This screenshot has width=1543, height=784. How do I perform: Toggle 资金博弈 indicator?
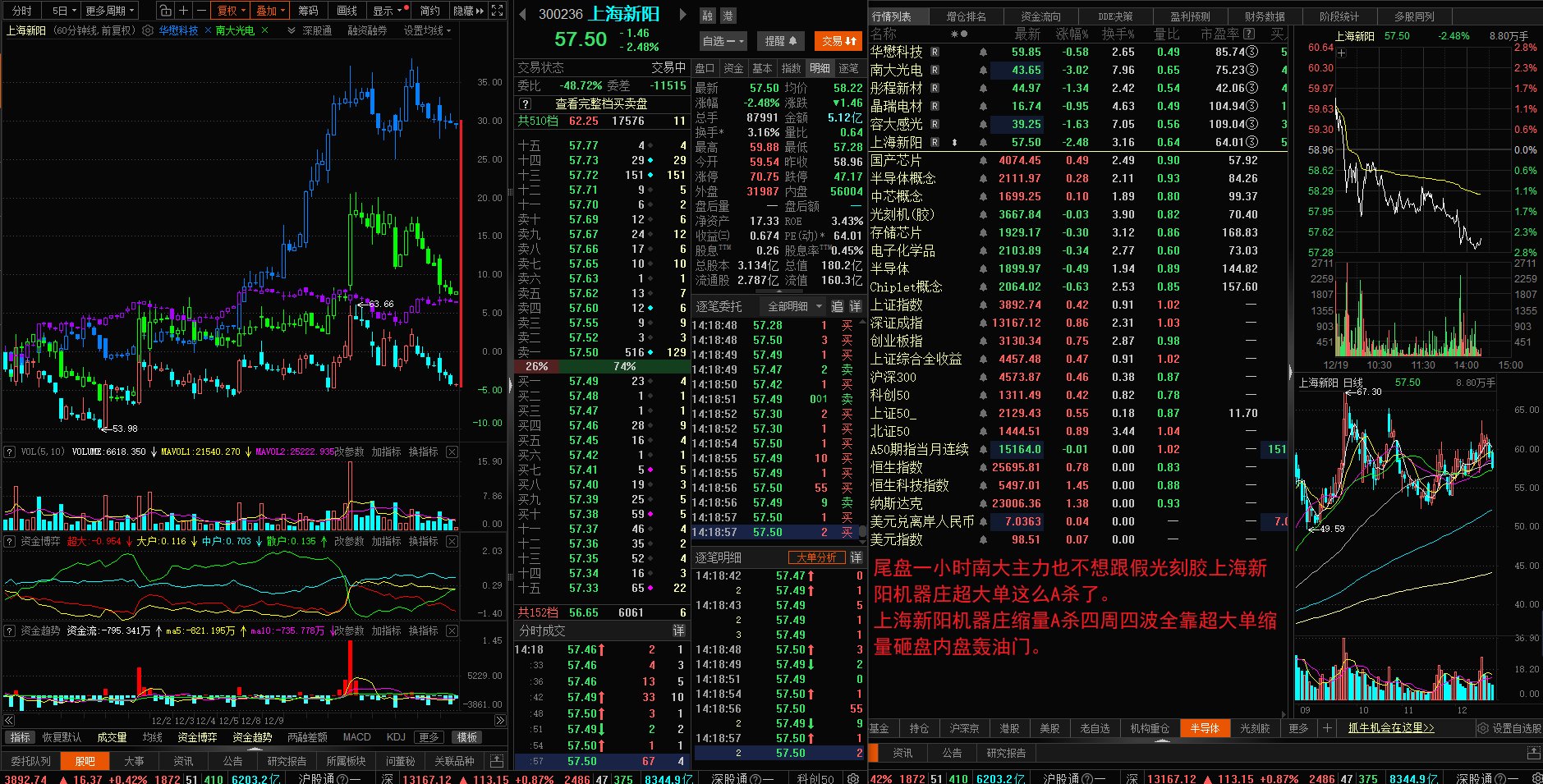[197, 737]
